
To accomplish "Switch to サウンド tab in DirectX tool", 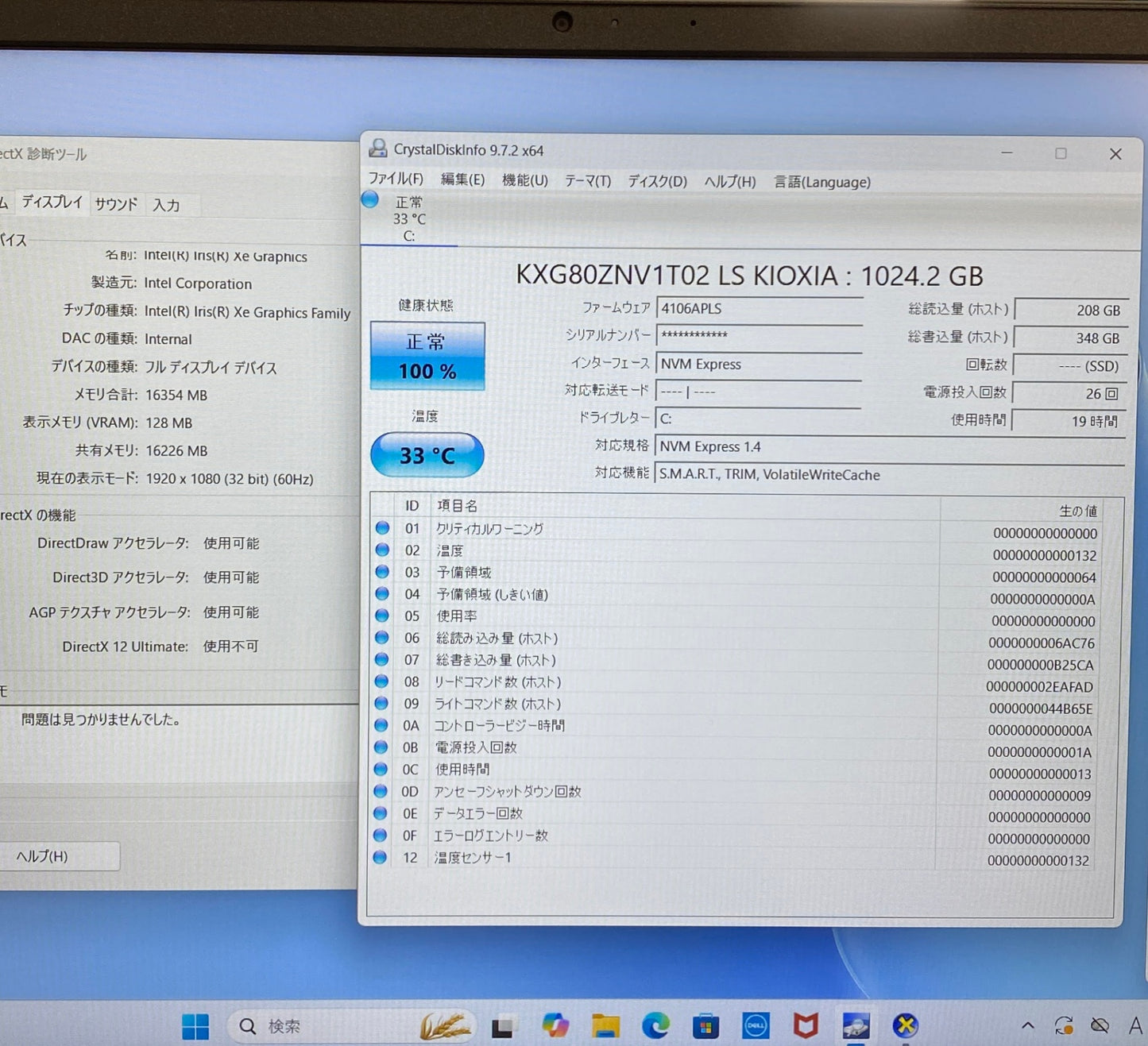I will pyautogui.click(x=116, y=204).
